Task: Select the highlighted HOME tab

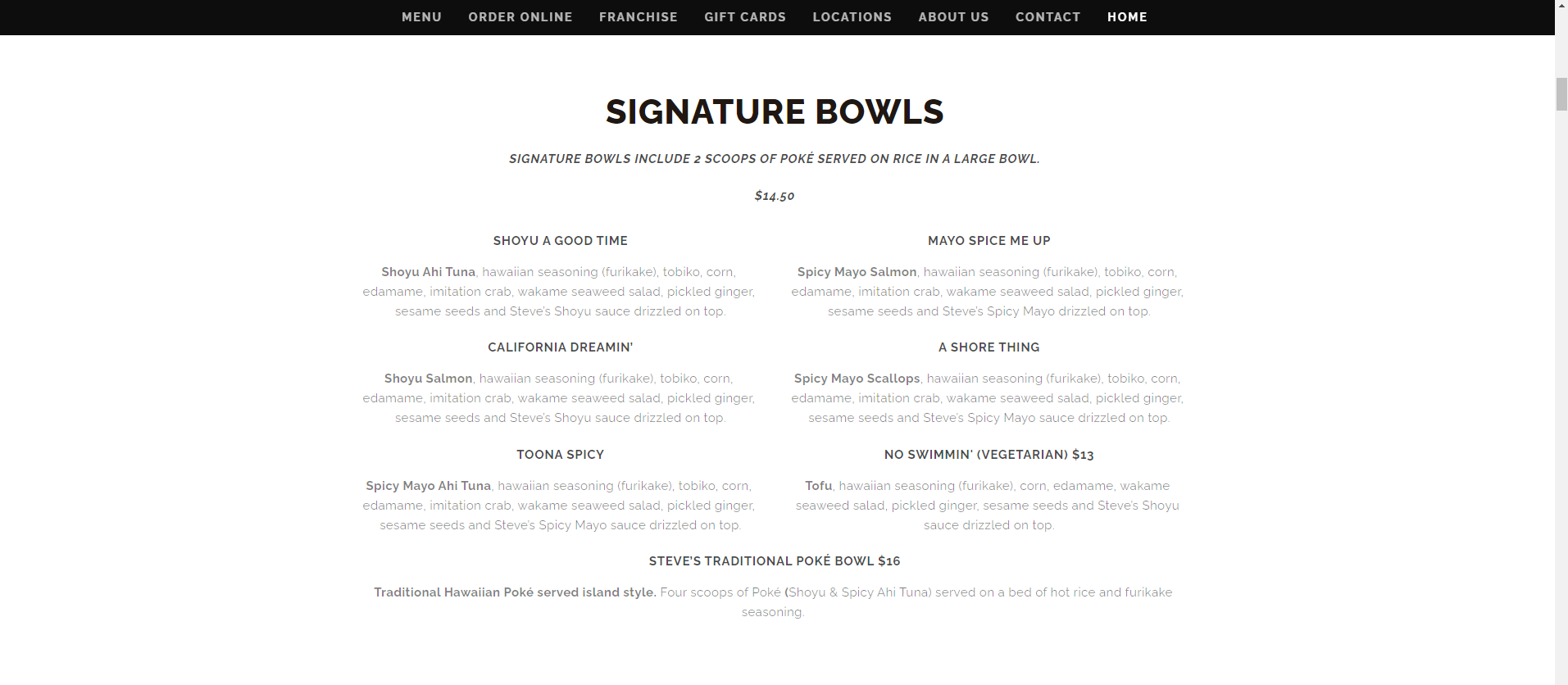Action: [1127, 16]
